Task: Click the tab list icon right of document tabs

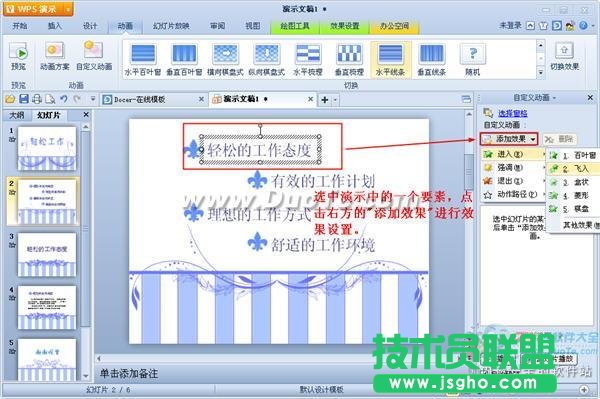Action: pyautogui.click(x=466, y=99)
